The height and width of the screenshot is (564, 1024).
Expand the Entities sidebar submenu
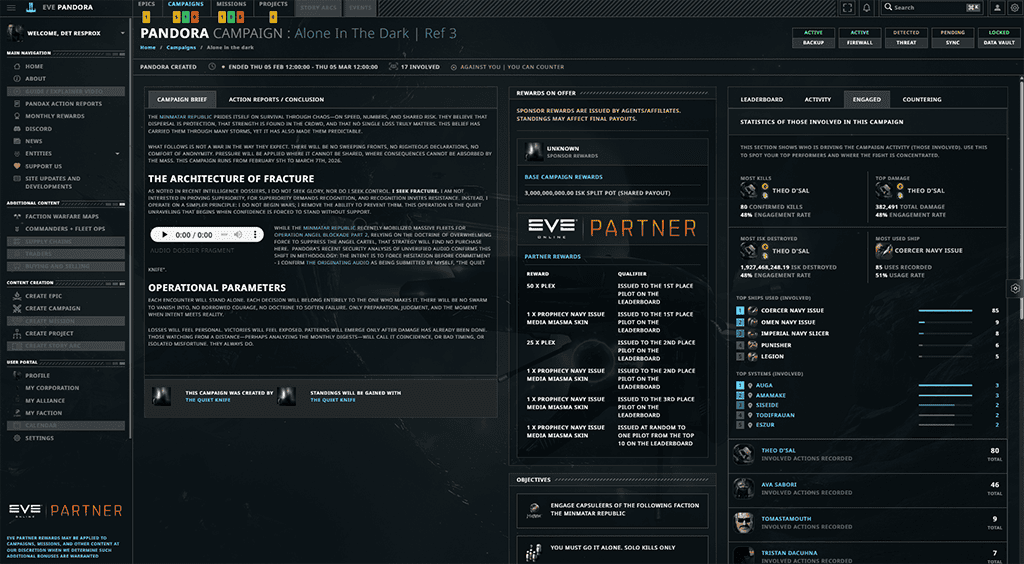pyautogui.click(x=118, y=153)
